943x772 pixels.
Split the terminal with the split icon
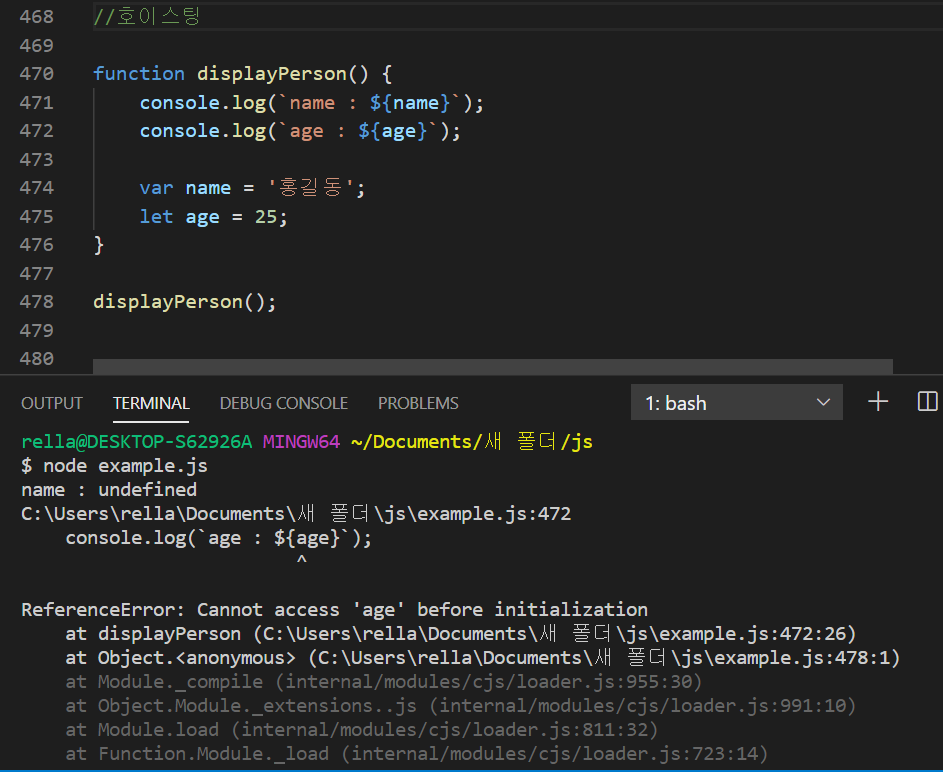927,402
